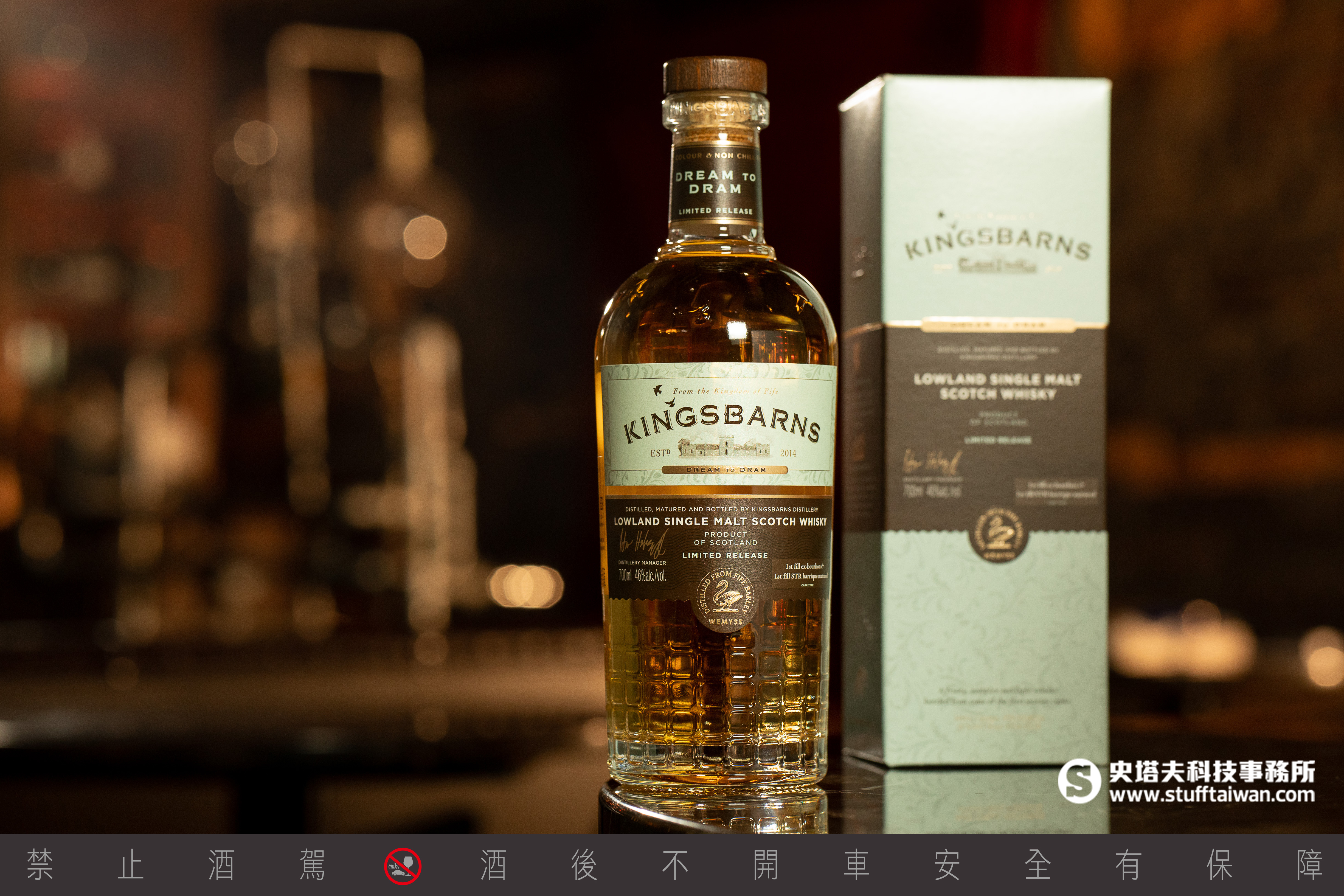The width and height of the screenshot is (1344, 896).
Task: Click the DREAM TO DRAM text on bottle neck
Action: click(715, 182)
